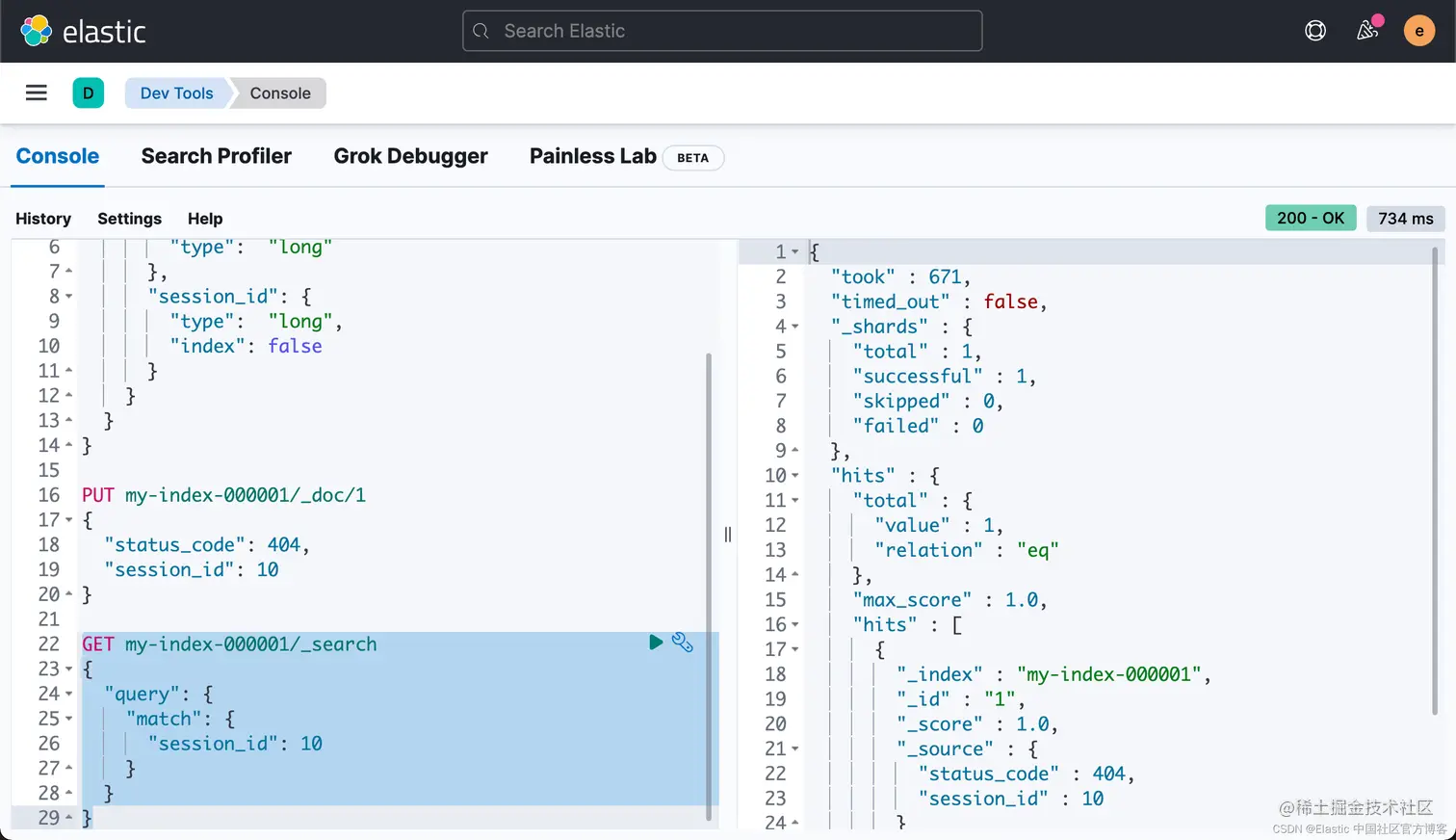The width and height of the screenshot is (1456, 840).
Task: Click the Console breadcrumb
Action: point(280,93)
